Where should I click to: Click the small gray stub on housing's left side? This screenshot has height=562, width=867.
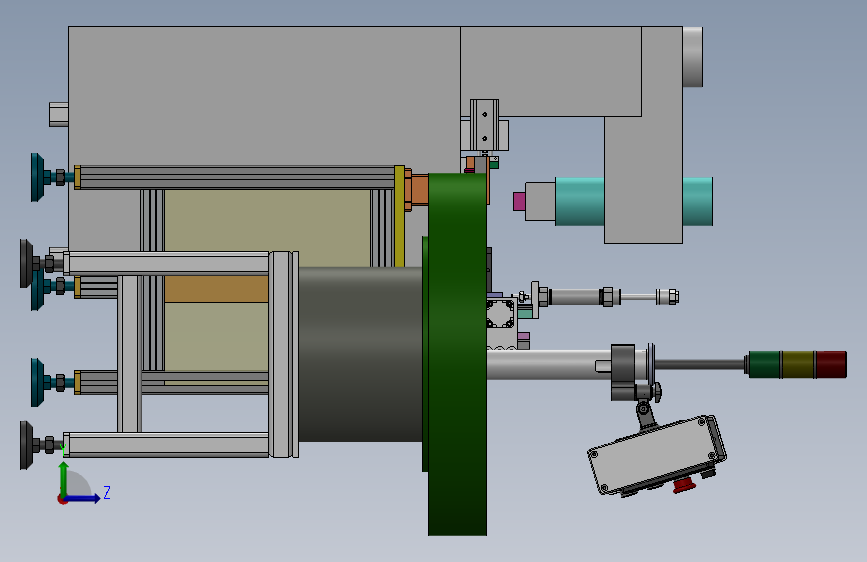click(59, 114)
